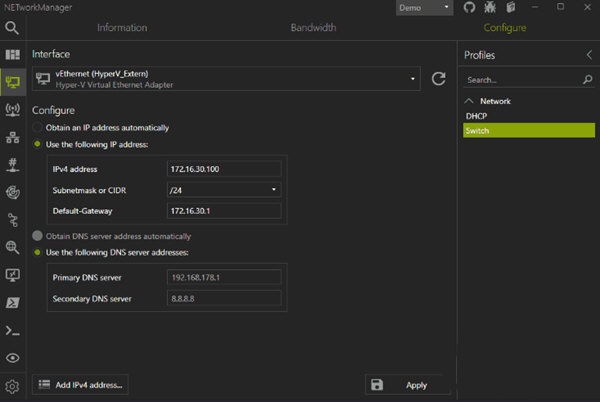Click the IPv4 address input field
The height and width of the screenshot is (402, 600).
click(223, 168)
